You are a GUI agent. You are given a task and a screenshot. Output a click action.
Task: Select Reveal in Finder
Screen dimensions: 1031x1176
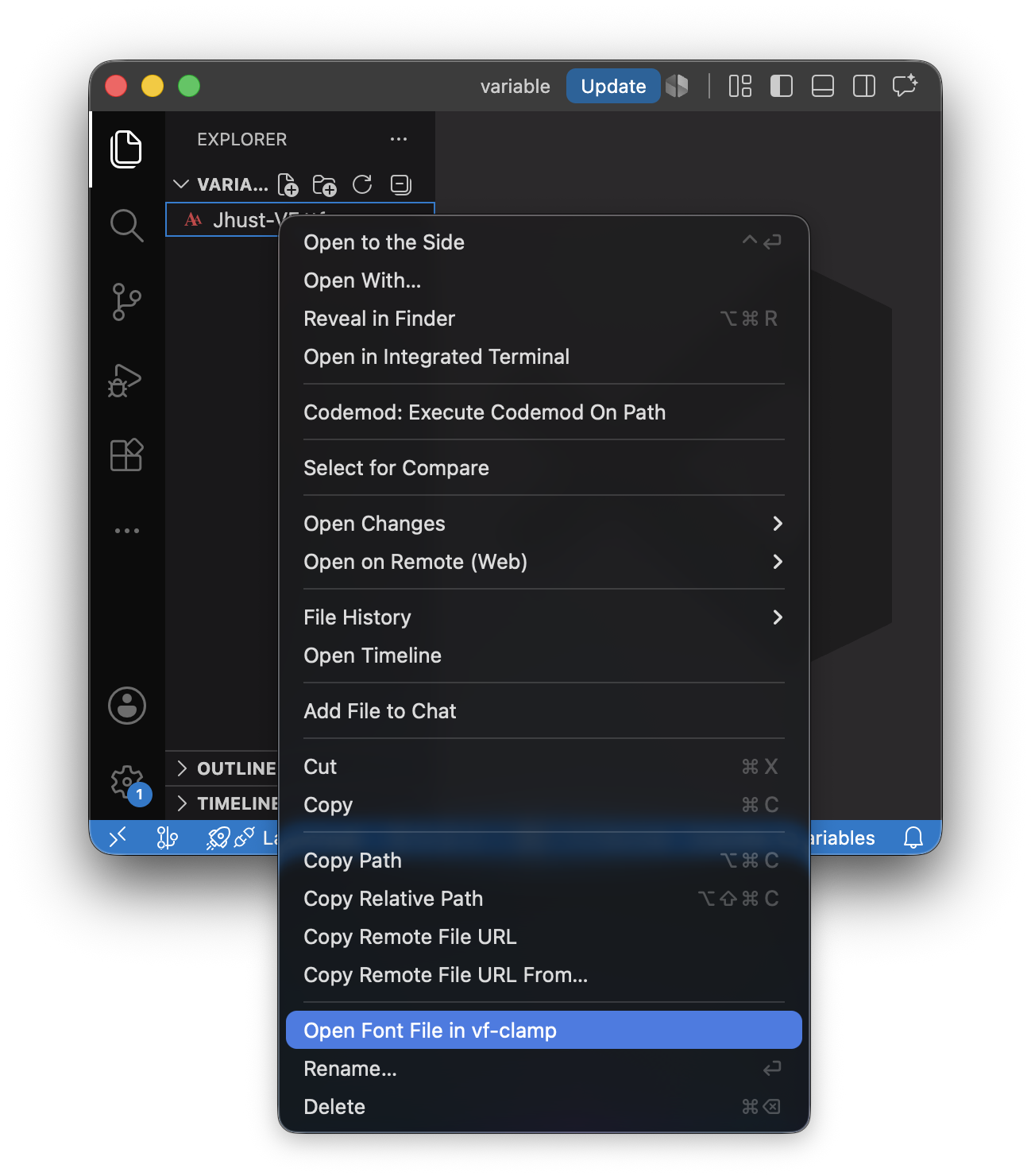pos(544,318)
